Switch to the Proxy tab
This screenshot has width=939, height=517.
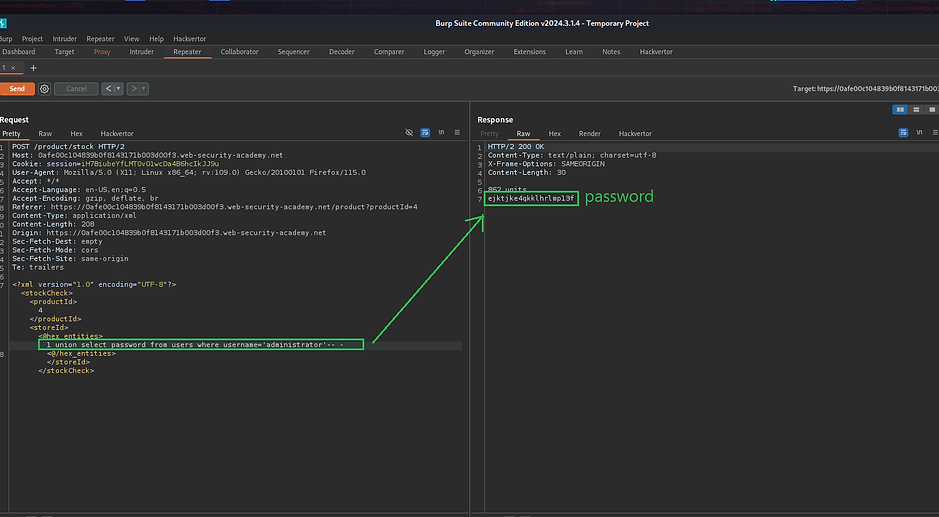[102, 52]
